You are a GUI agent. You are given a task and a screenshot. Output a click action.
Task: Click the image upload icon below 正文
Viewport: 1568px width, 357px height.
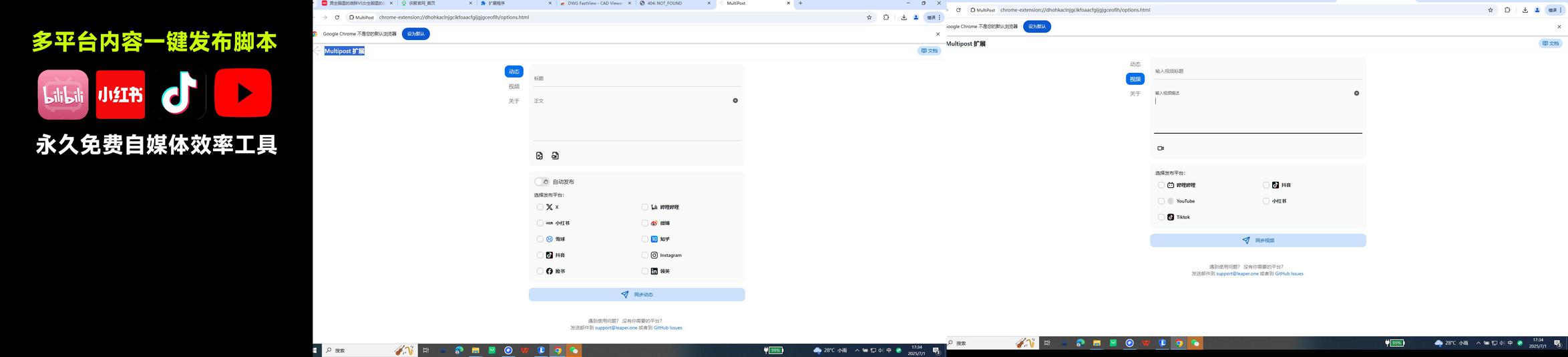click(x=540, y=156)
